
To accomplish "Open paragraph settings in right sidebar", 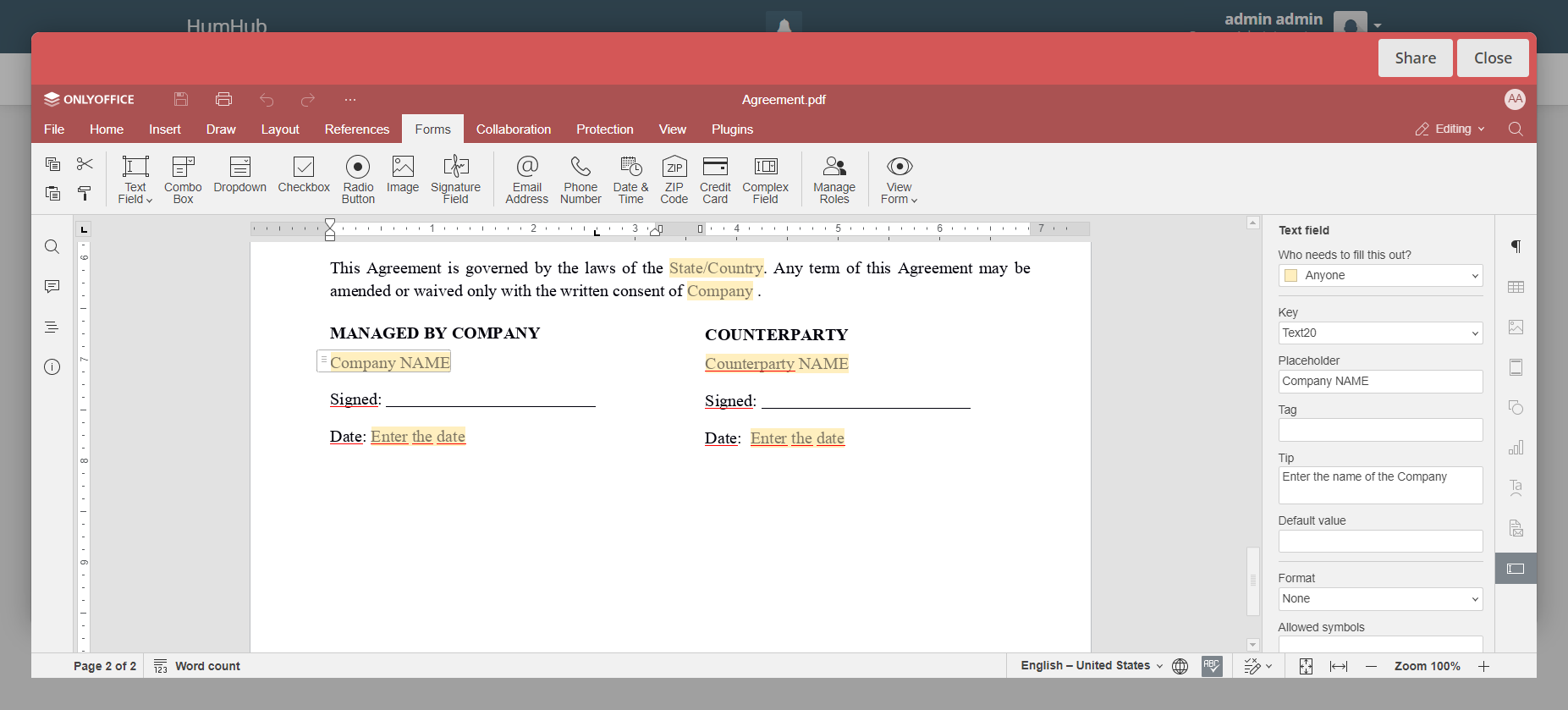I will pyautogui.click(x=1516, y=246).
